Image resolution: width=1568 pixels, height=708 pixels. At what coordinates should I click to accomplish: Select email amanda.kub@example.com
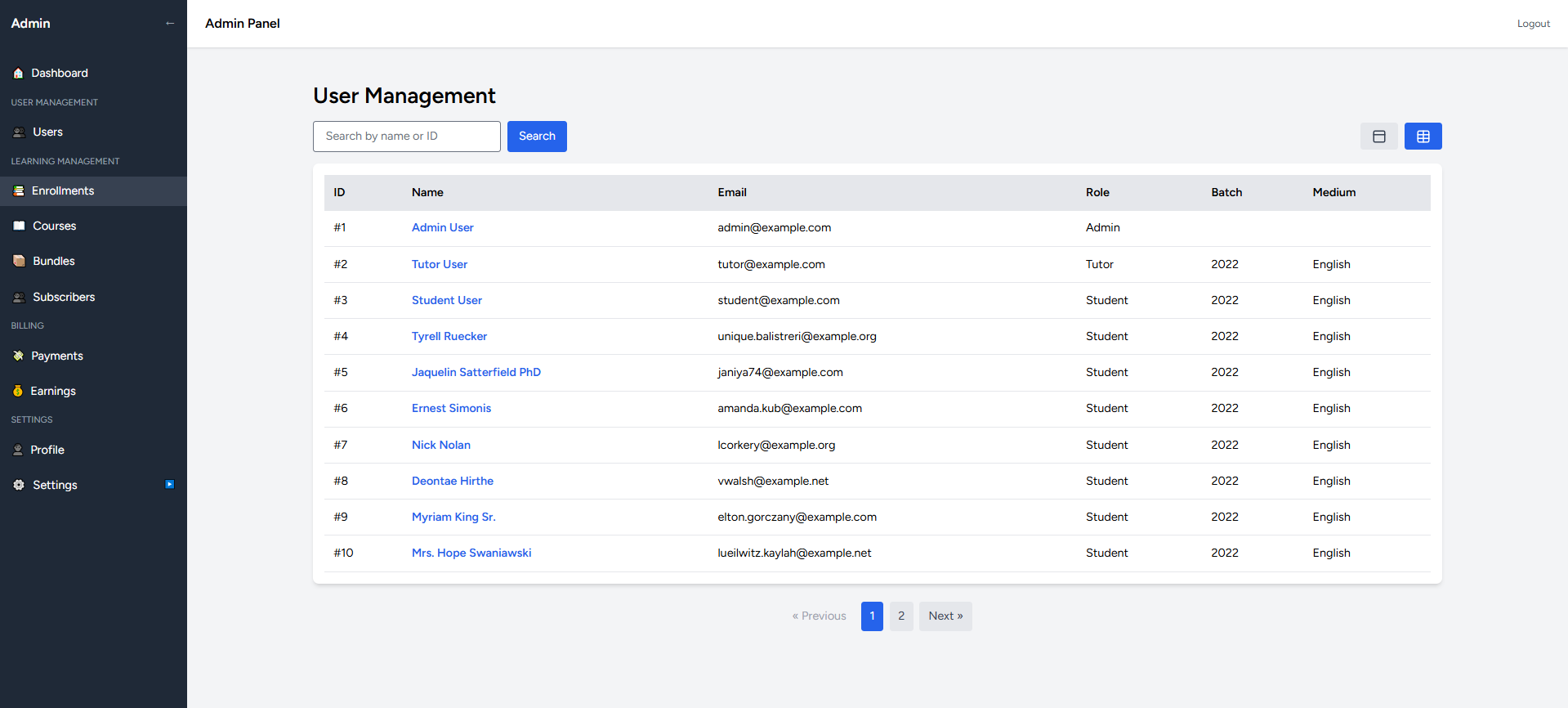click(789, 409)
